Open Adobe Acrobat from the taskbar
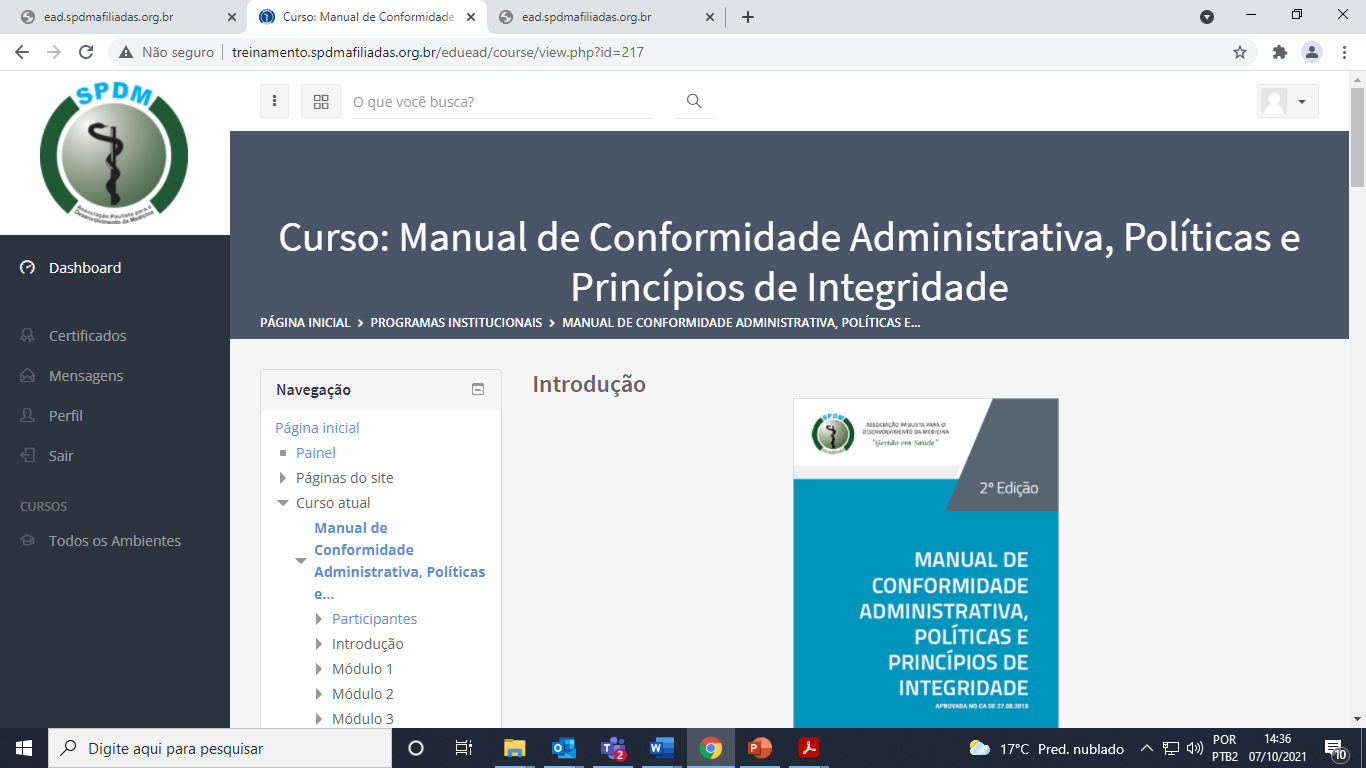Image resolution: width=1366 pixels, height=768 pixels. 809,748
